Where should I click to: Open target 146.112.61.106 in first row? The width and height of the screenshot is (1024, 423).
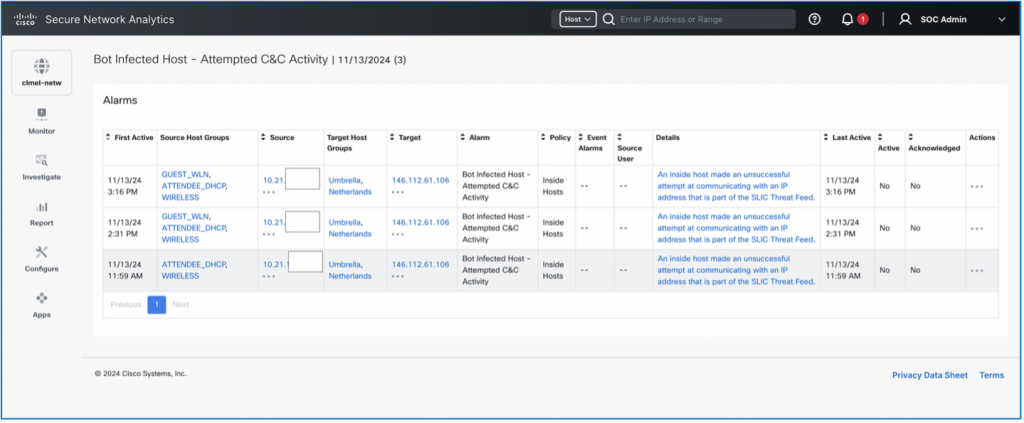click(420, 180)
